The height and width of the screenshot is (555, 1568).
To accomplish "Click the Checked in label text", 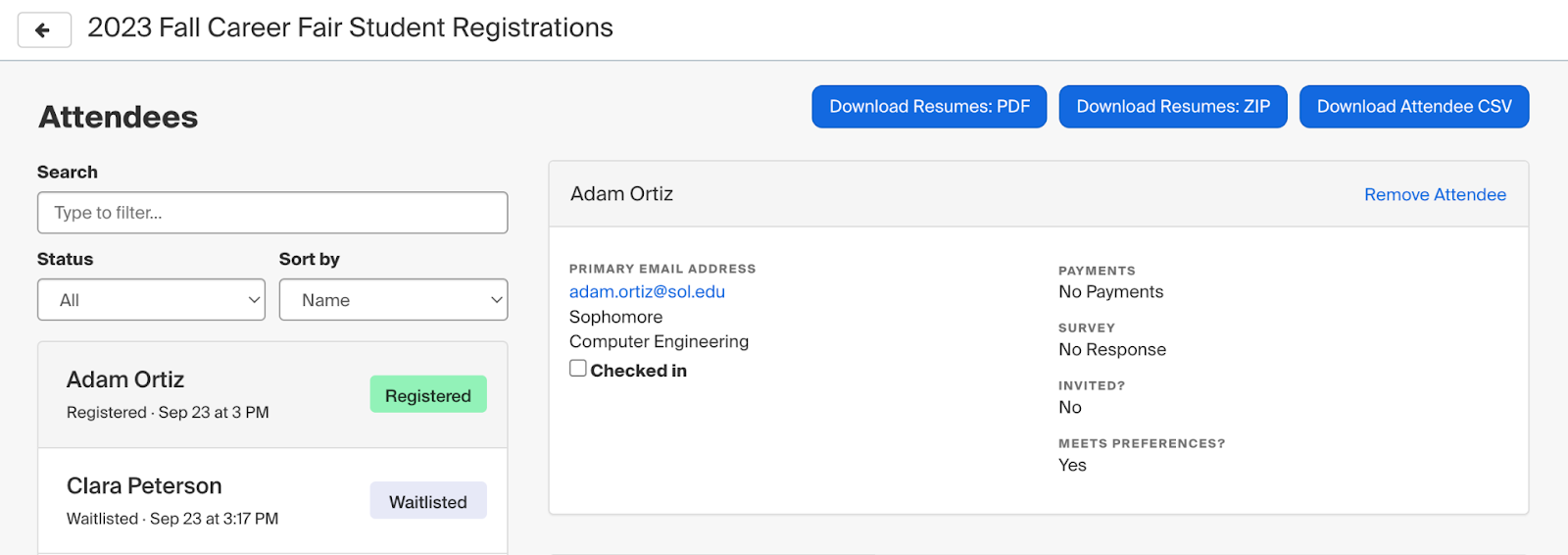I will pyautogui.click(x=638, y=371).
